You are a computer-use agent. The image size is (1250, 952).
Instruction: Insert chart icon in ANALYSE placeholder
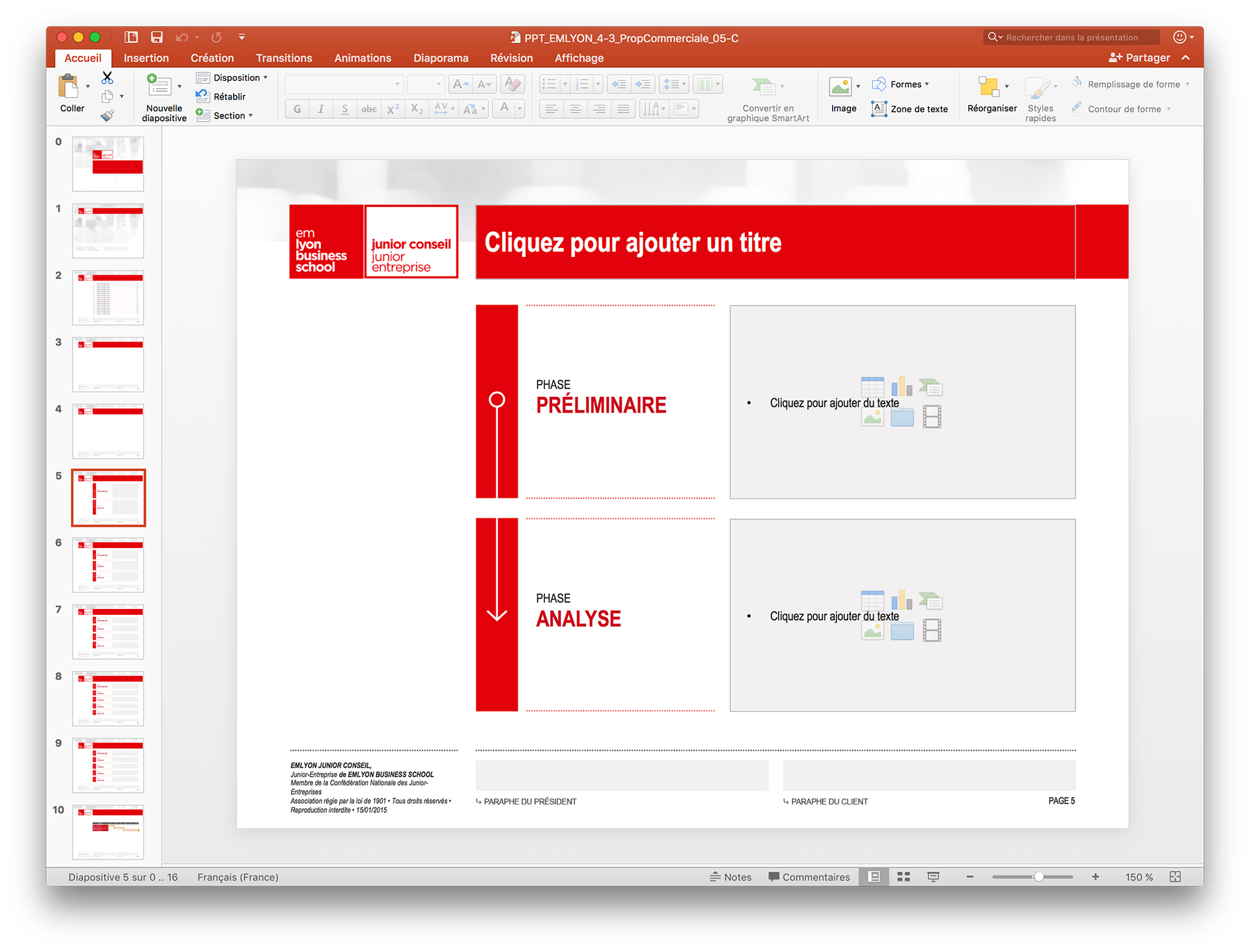pos(902,599)
